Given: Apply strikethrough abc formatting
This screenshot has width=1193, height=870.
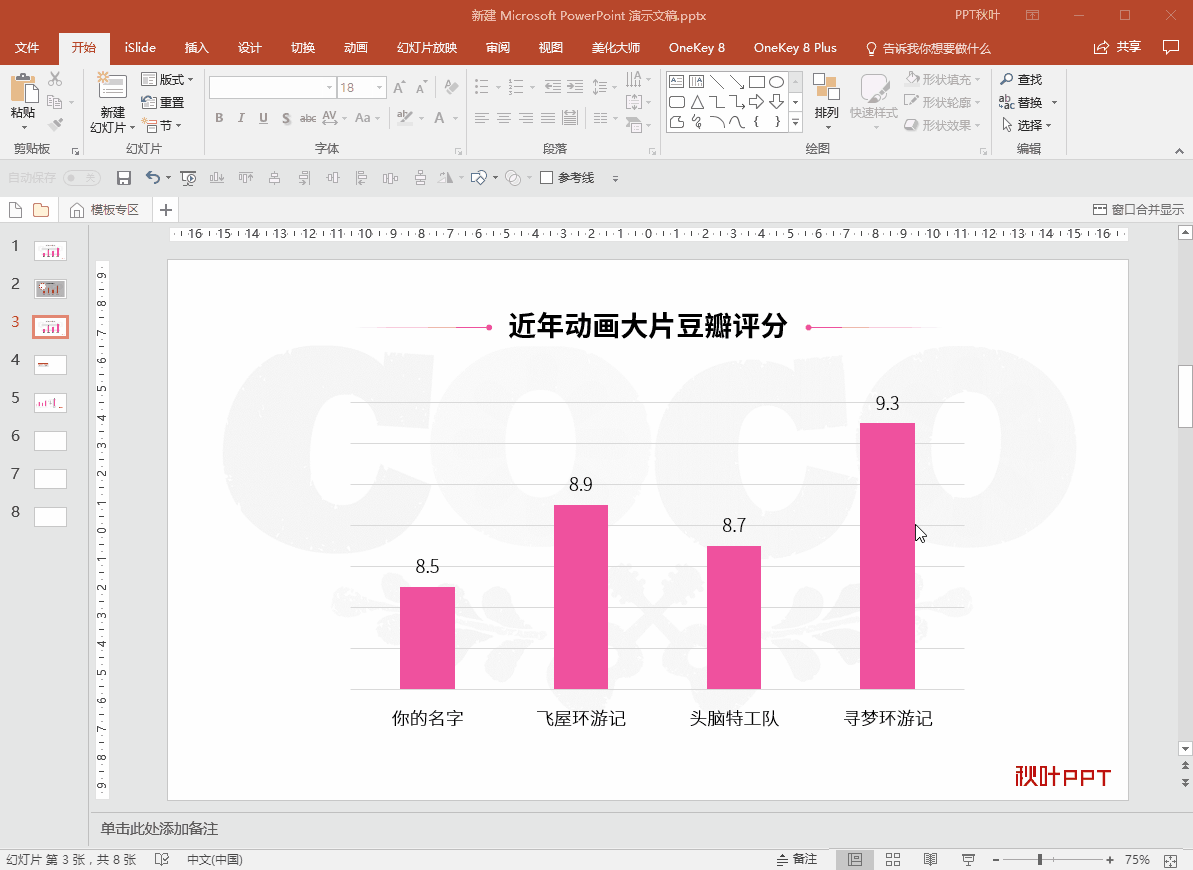Looking at the screenshot, I should (307, 118).
